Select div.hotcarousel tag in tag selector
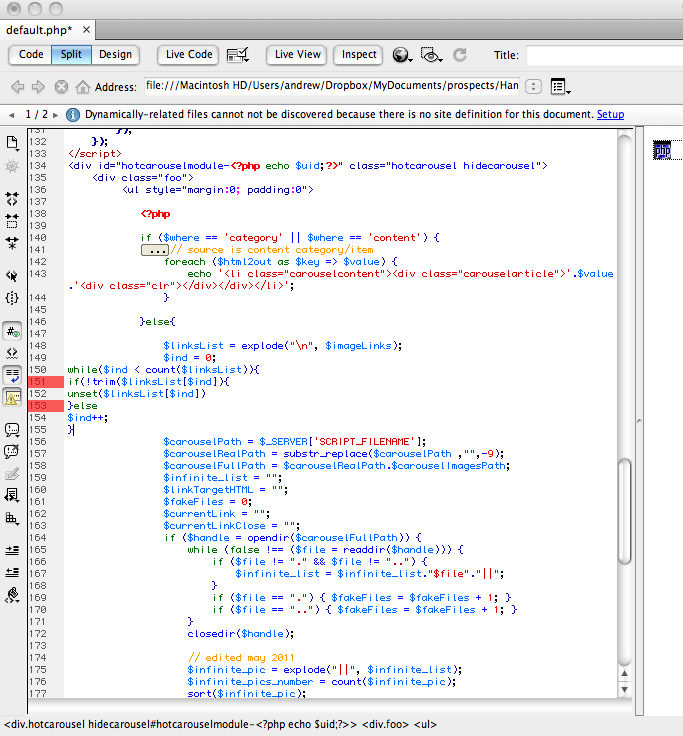 click(x=181, y=724)
